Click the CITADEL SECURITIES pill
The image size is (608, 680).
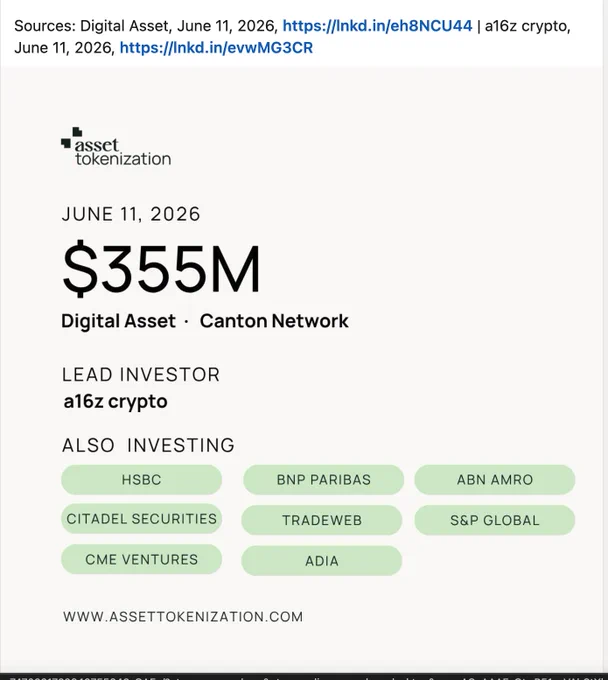click(141, 519)
